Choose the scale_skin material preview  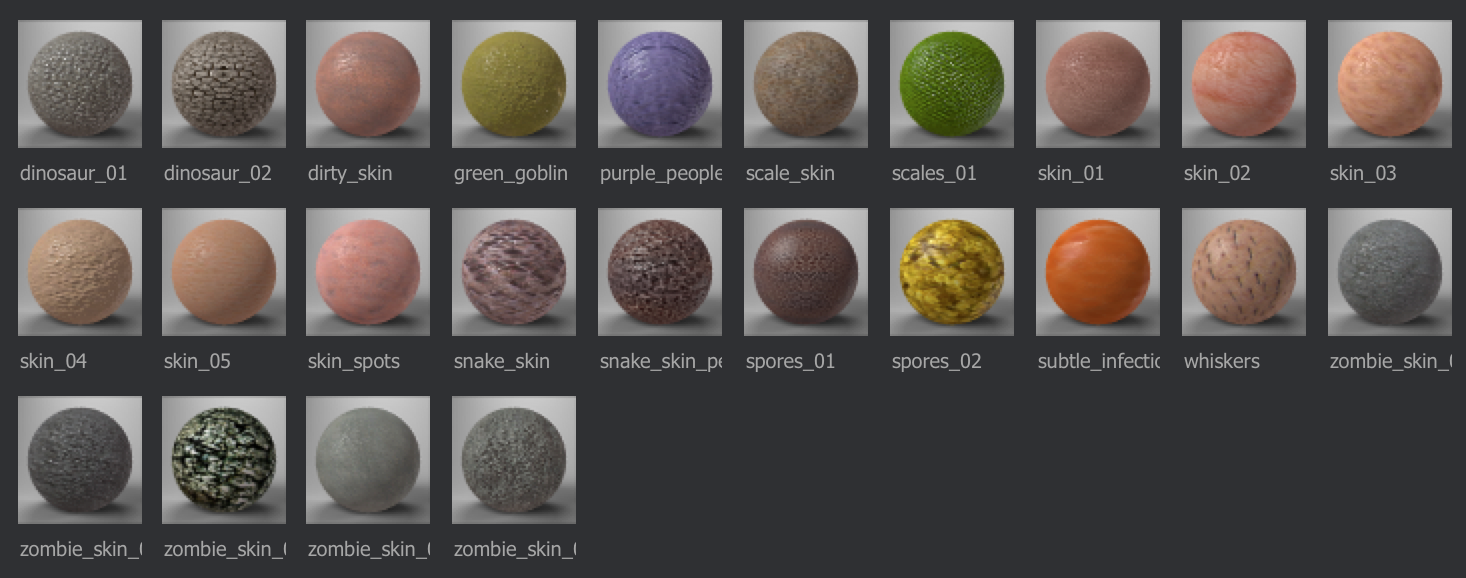806,84
